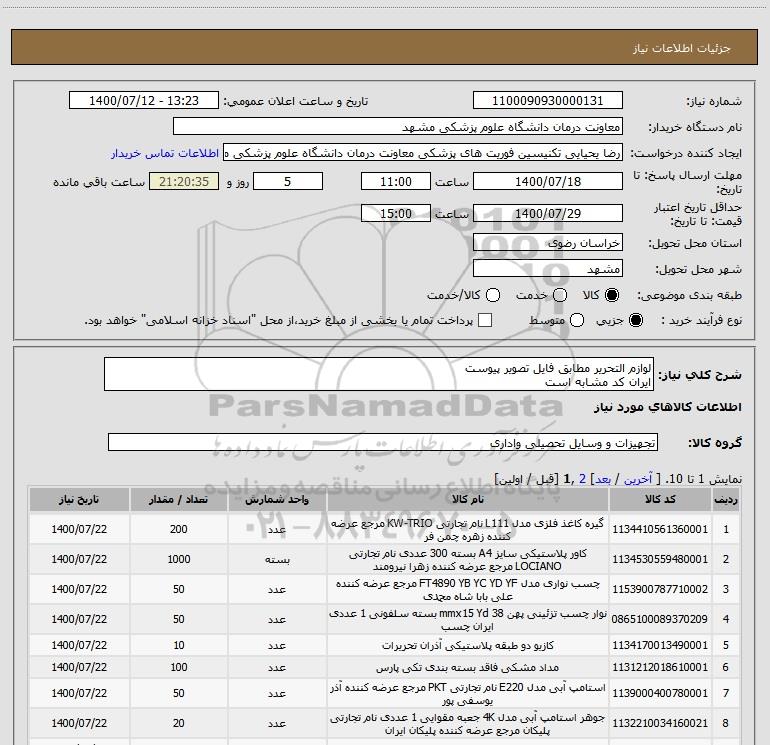The height and width of the screenshot is (745, 770).
Task: Click the شماره نیاز field 1100090930000131
Action: pos(548,101)
